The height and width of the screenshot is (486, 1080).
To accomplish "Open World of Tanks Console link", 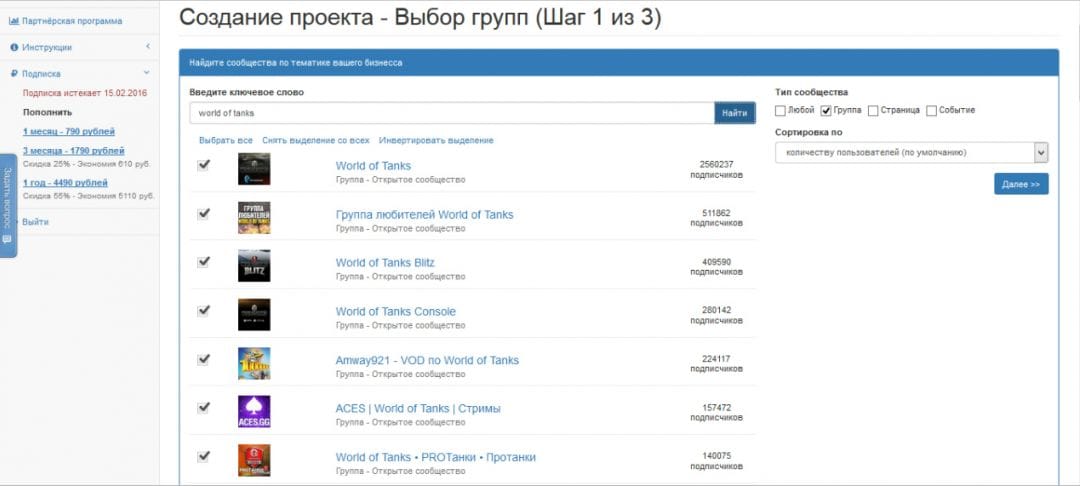I will [x=395, y=312].
